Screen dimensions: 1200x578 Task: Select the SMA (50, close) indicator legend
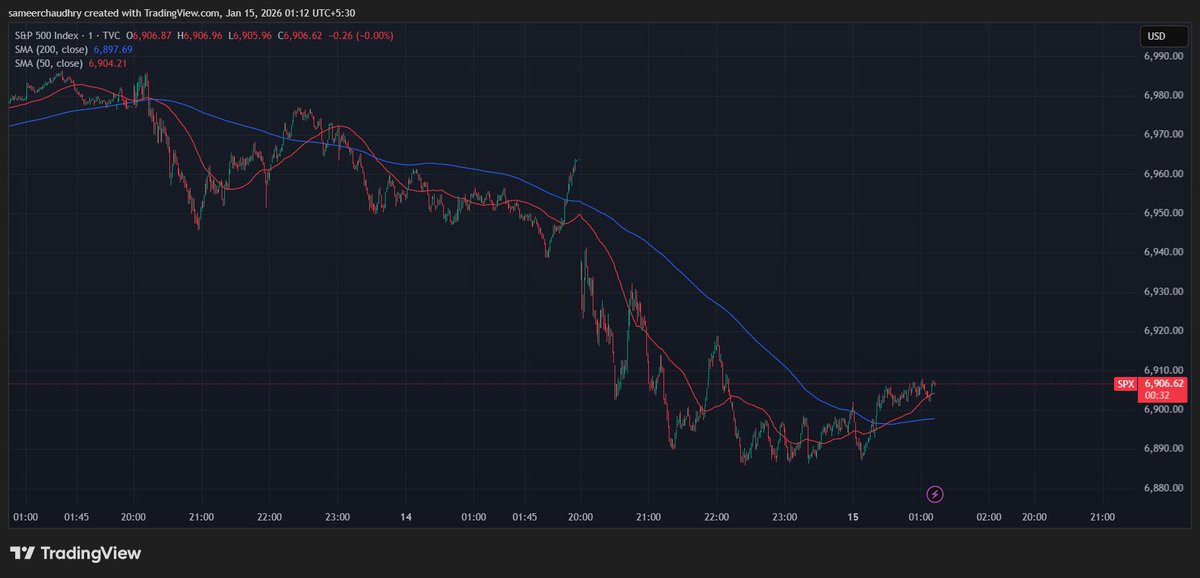click(45, 62)
